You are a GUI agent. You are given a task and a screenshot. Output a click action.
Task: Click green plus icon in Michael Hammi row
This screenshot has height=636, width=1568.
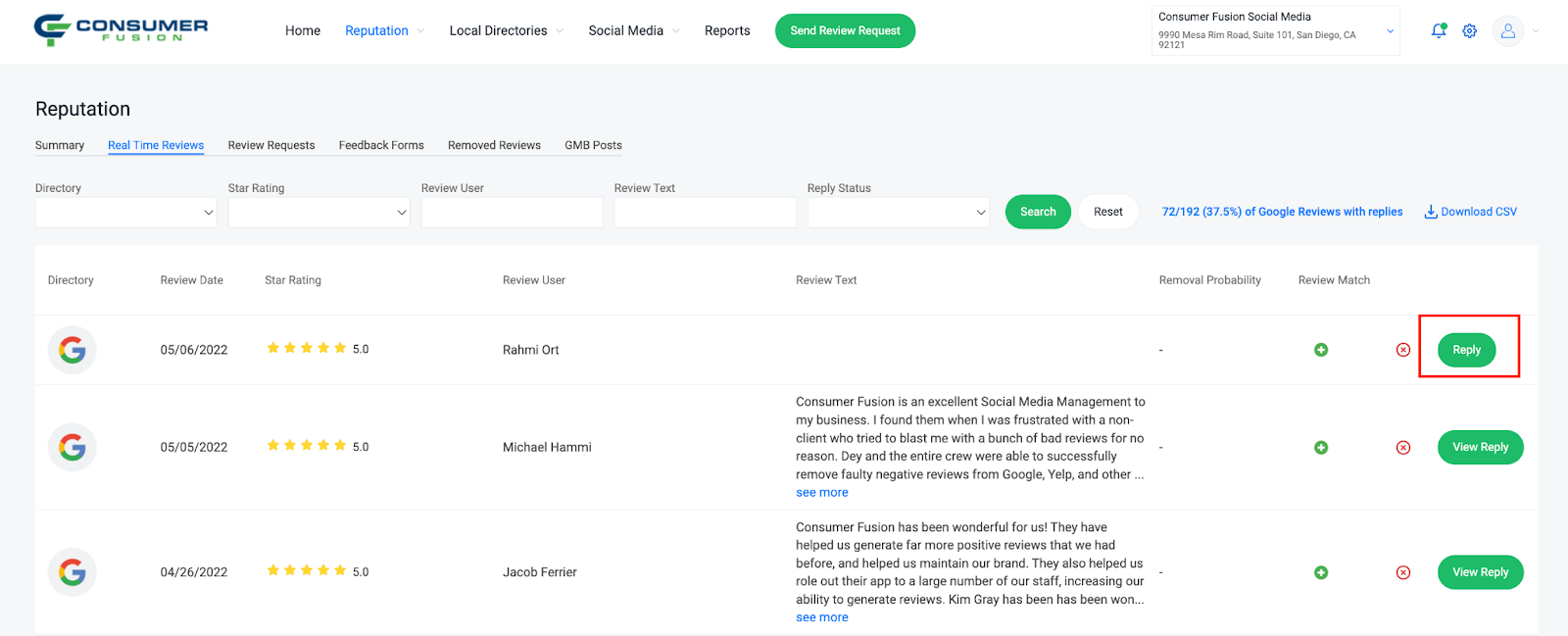click(1321, 448)
